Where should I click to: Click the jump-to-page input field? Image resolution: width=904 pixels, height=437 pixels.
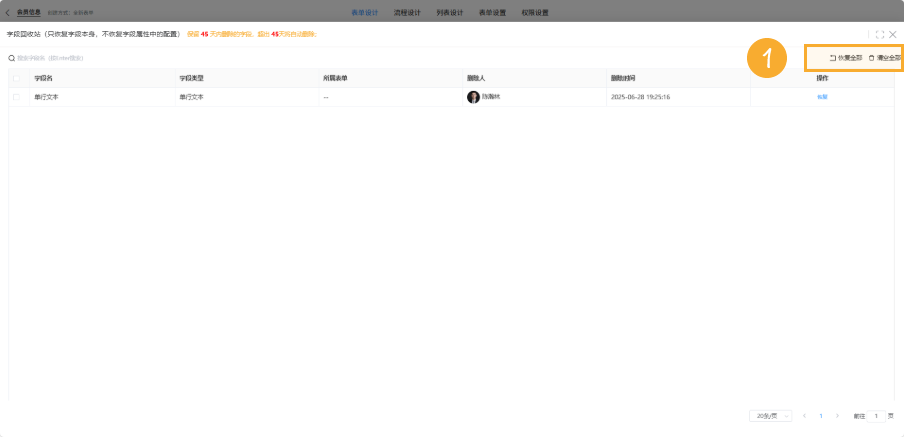(876, 416)
